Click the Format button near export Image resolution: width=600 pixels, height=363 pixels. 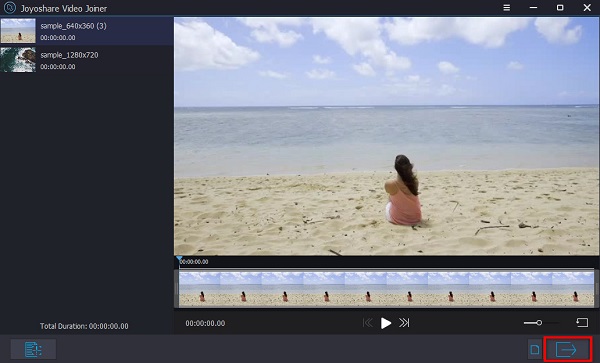click(x=535, y=349)
